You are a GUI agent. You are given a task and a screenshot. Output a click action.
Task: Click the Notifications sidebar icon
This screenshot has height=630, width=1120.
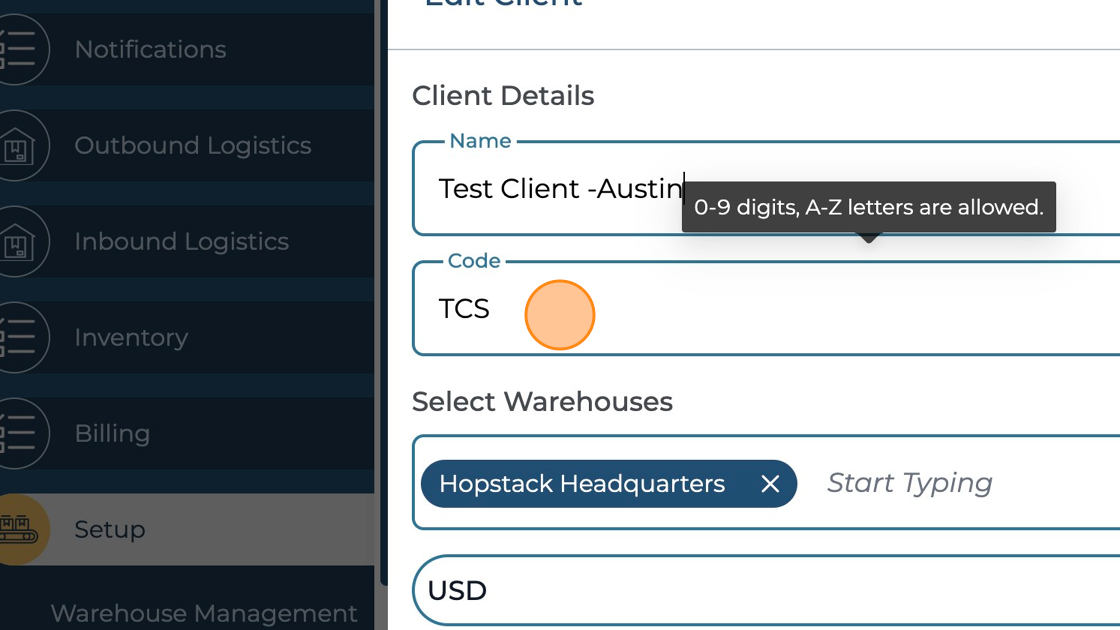pos(18,49)
